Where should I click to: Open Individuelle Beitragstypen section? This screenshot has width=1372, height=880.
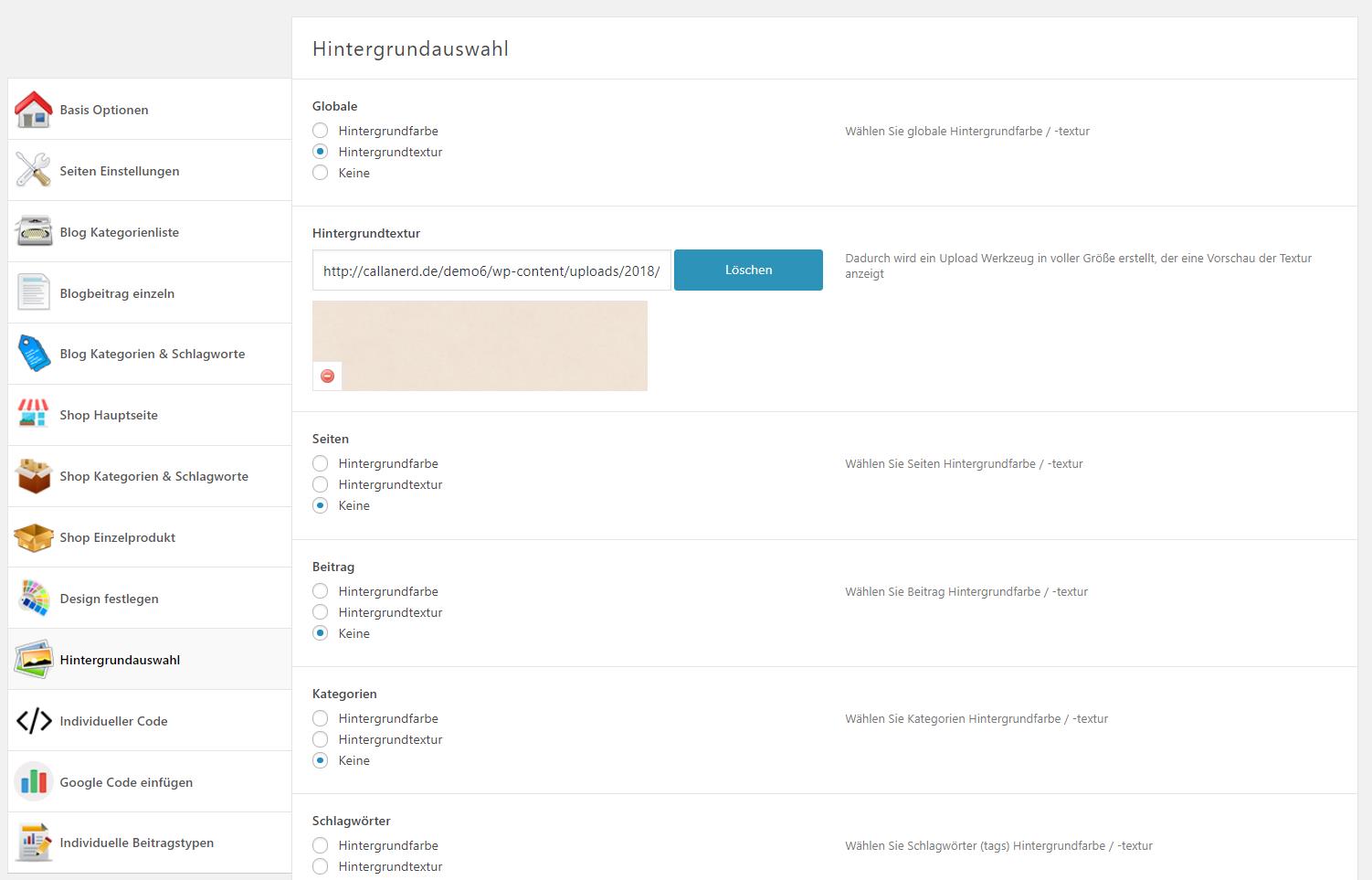(150, 843)
